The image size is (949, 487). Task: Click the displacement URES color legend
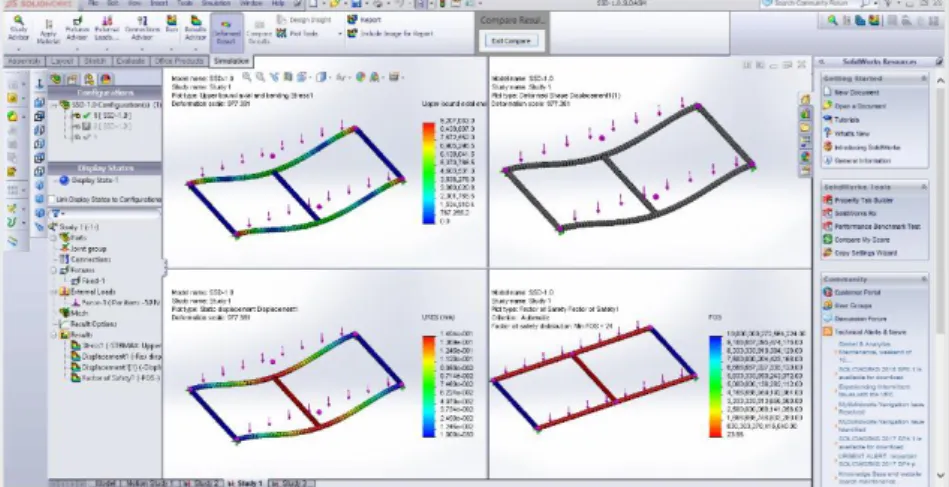[x=429, y=387]
